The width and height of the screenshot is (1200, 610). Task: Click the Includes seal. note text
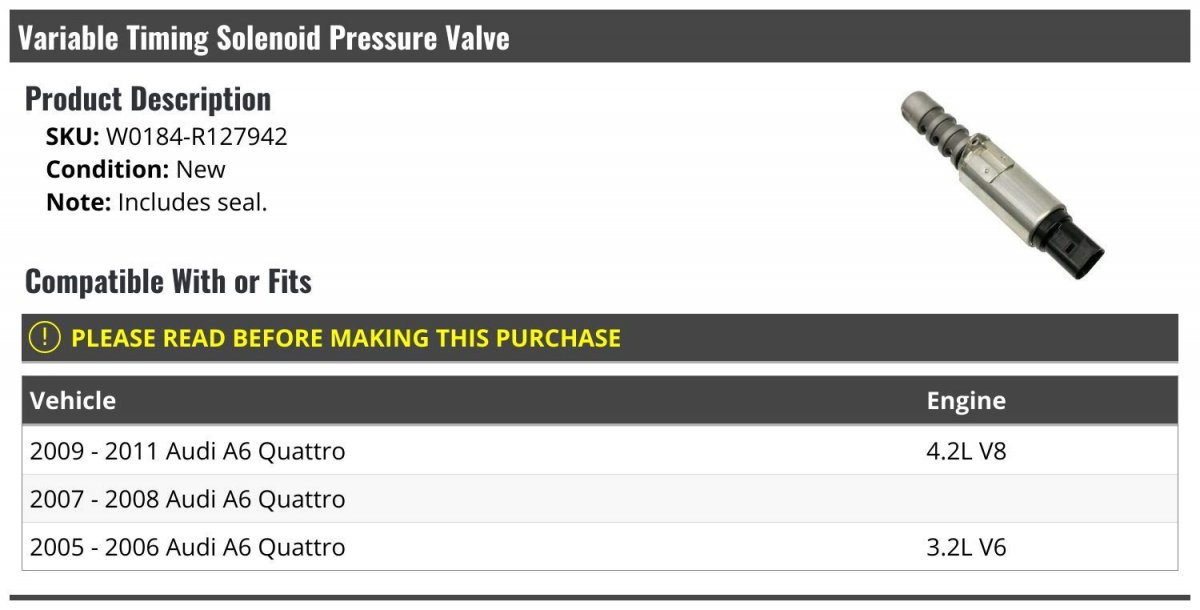click(192, 202)
